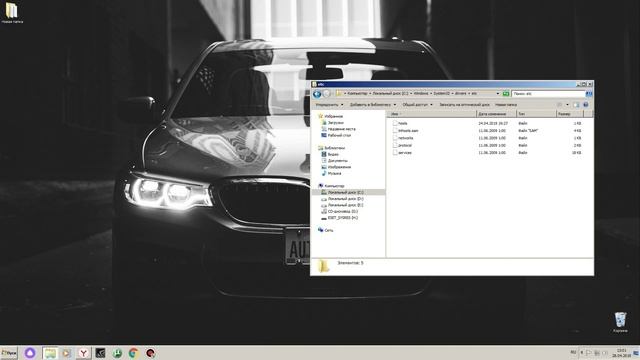Sort by Тип column header

point(536,114)
